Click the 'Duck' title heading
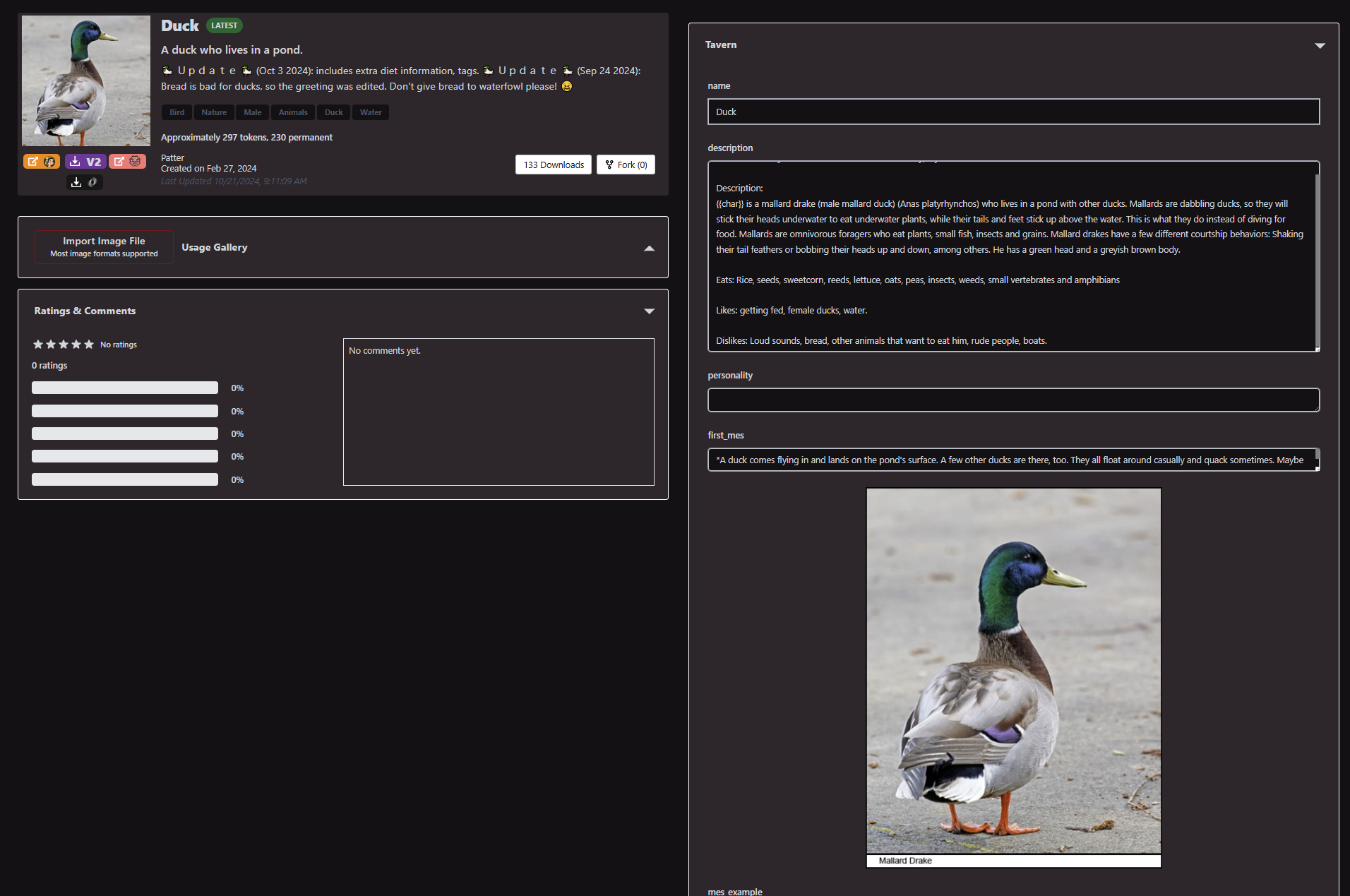 [x=180, y=26]
